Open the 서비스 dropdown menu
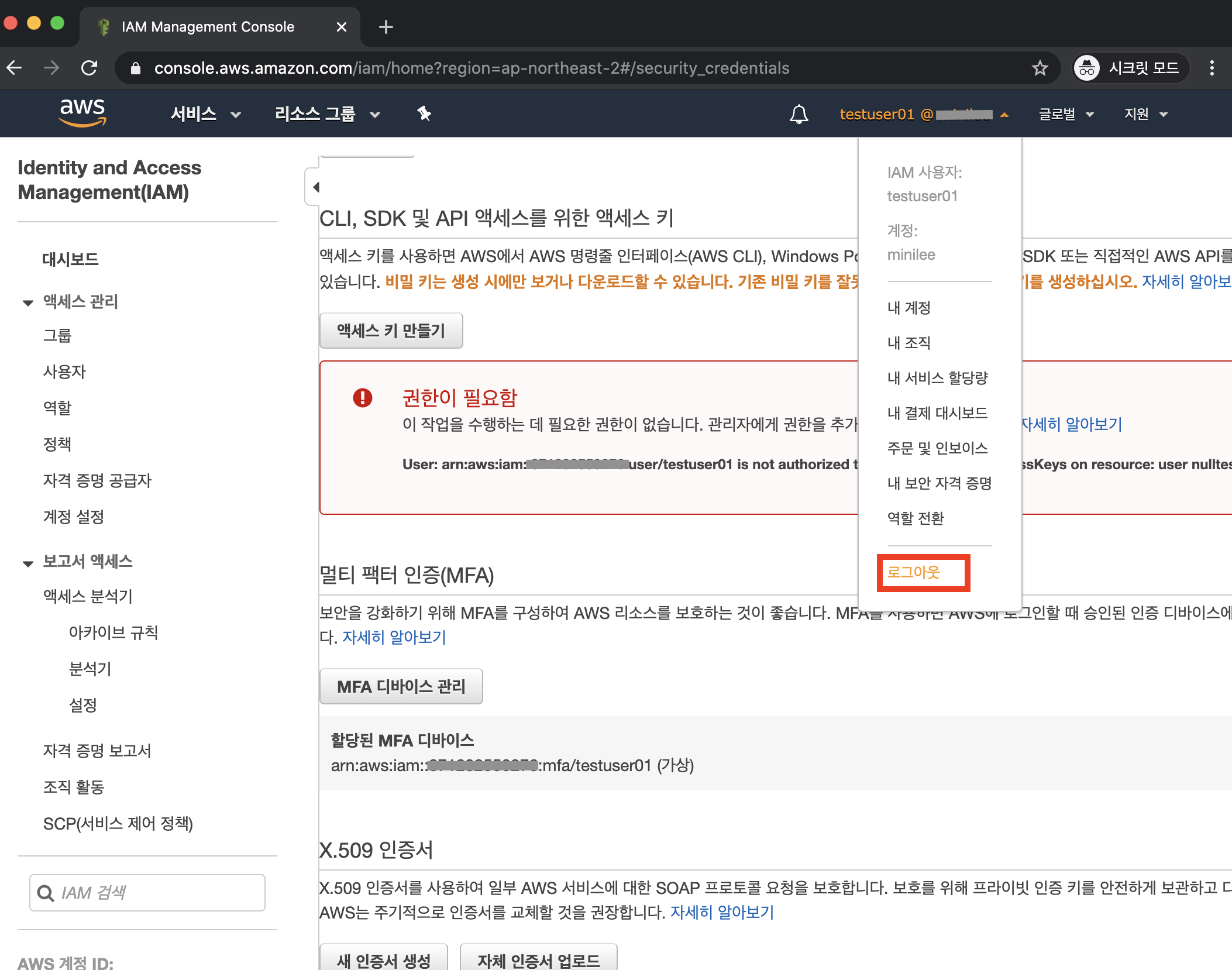 205,114
